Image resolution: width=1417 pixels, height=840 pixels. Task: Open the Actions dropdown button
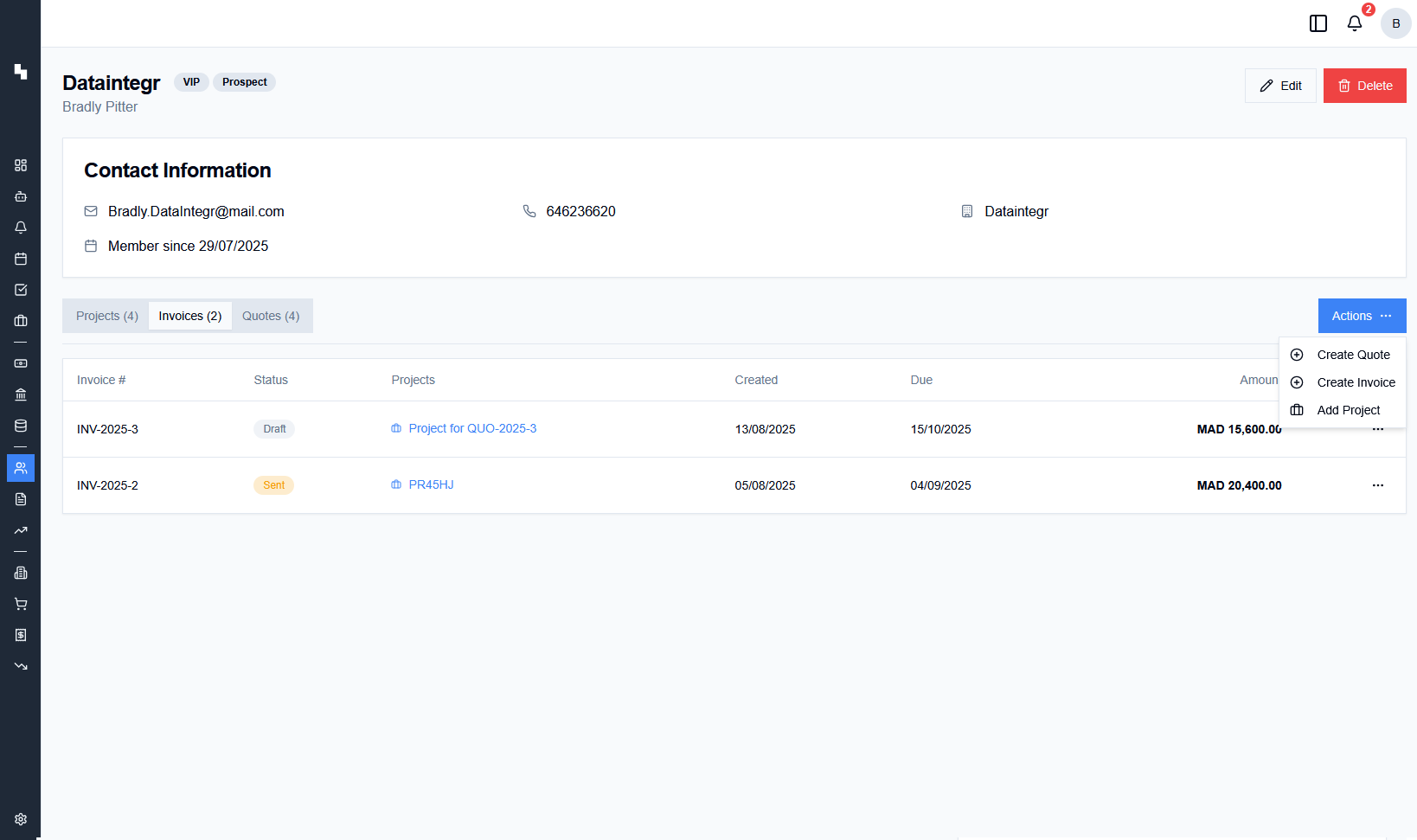(x=1362, y=316)
